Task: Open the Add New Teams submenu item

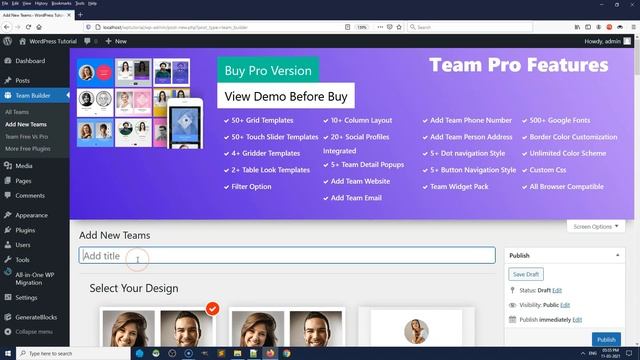Action: pos(26,124)
